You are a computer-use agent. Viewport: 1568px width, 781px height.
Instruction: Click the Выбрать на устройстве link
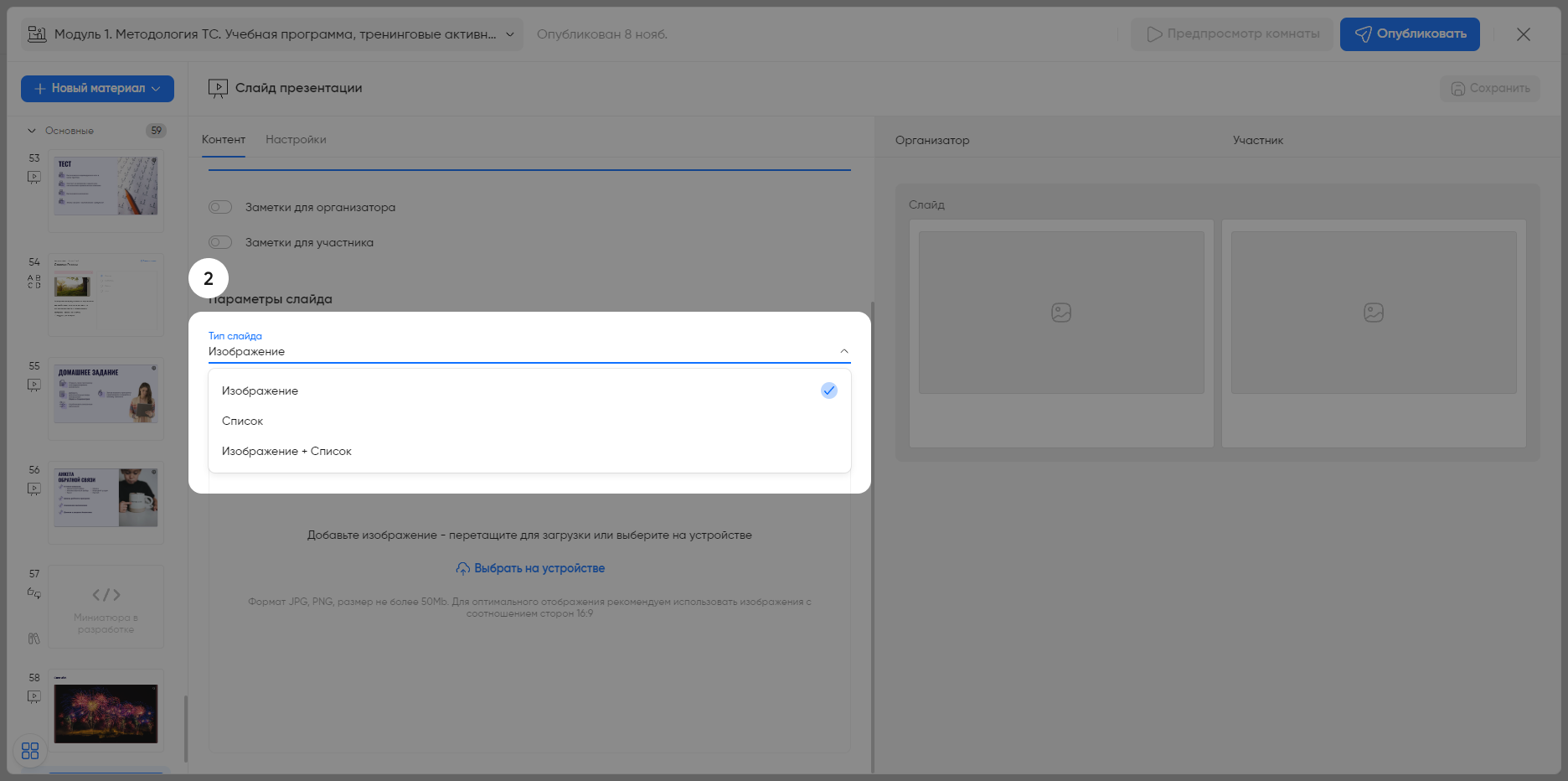coord(539,568)
